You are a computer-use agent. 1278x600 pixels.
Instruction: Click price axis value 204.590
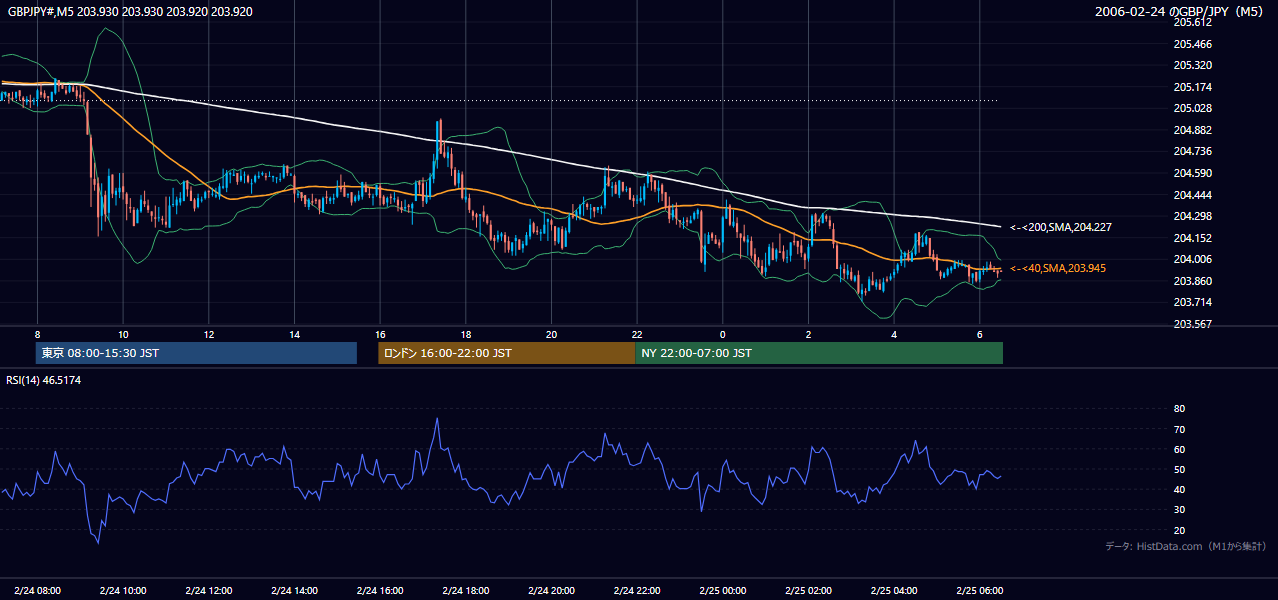(1192, 173)
